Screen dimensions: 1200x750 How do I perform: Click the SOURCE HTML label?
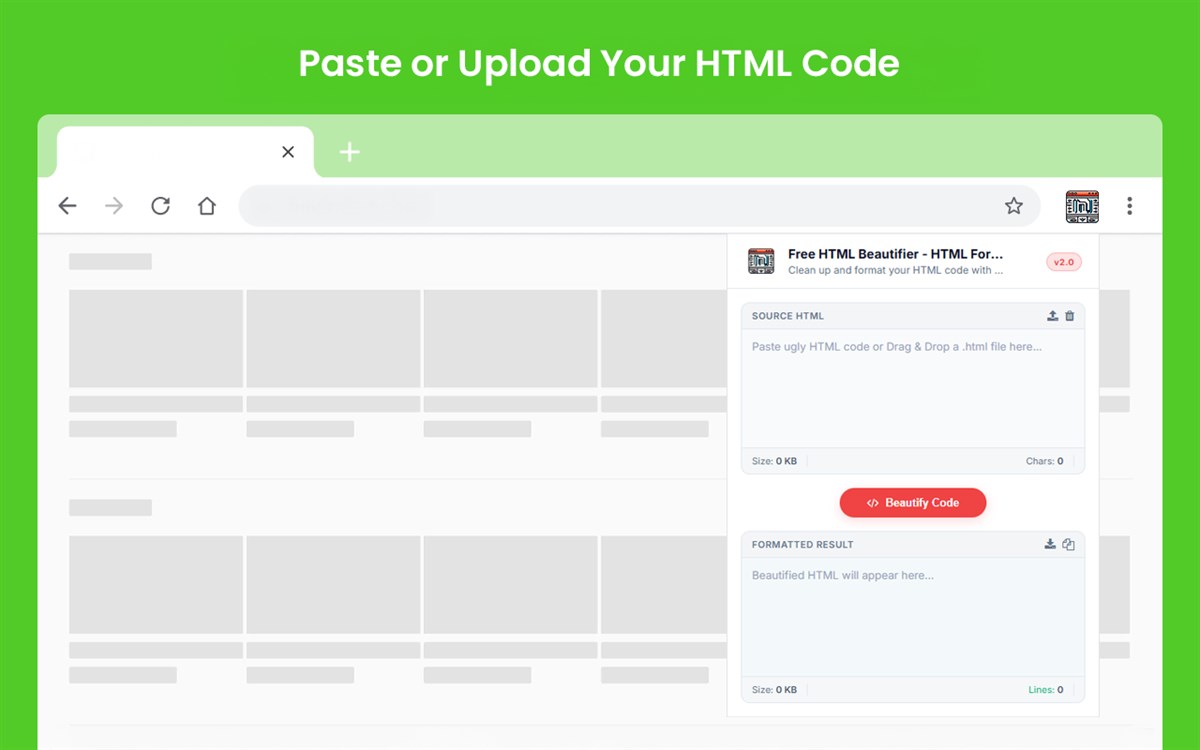pos(788,316)
